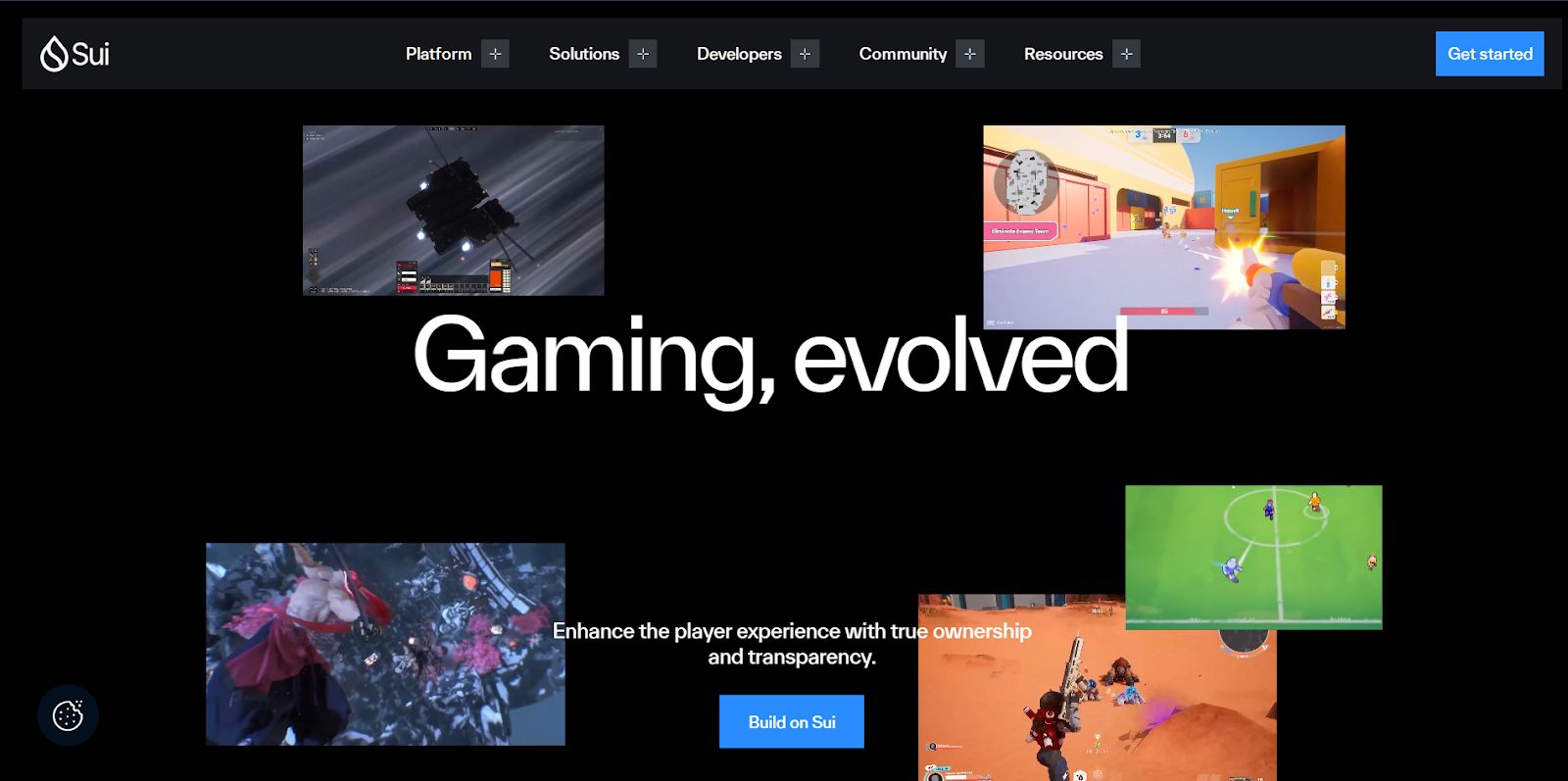Open the Community menu
Image resolution: width=1568 pixels, height=781 pixels.
point(903,54)
